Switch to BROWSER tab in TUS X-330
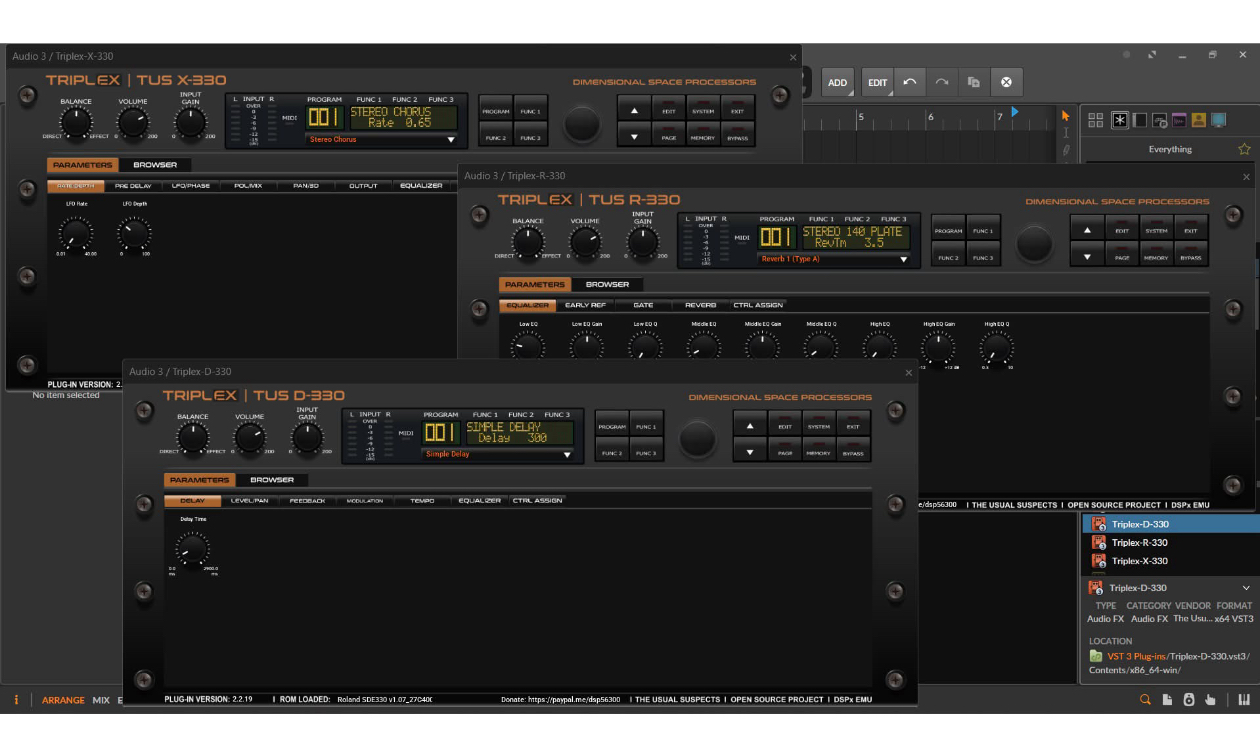The height and width of the screenshot is (756, 1260). coord(155,165)
